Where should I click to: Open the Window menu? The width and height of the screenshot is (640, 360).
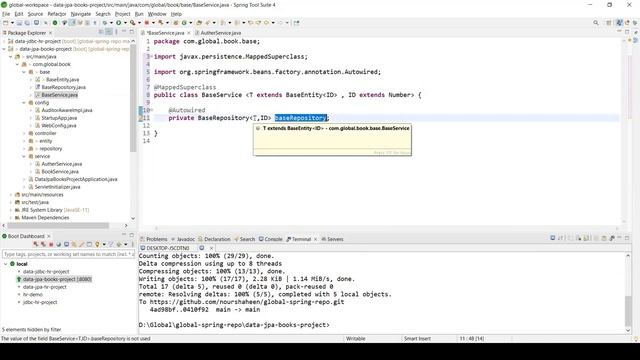[157, 14]
